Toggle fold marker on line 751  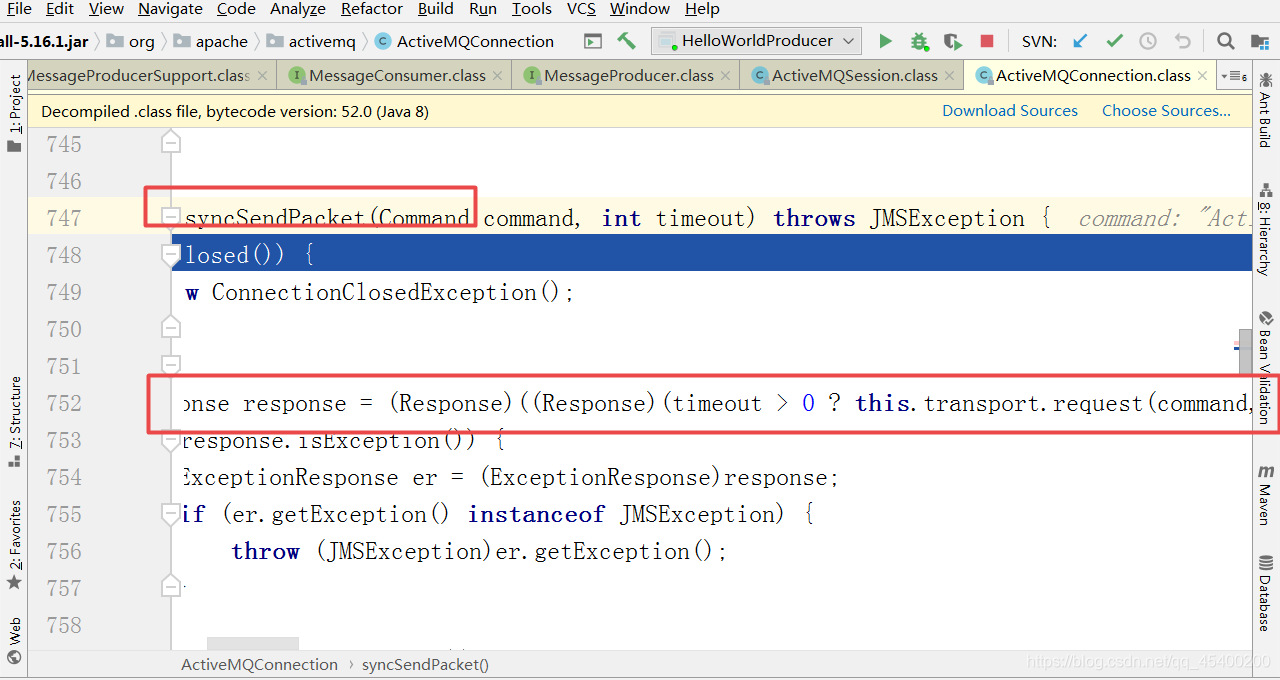171,365
